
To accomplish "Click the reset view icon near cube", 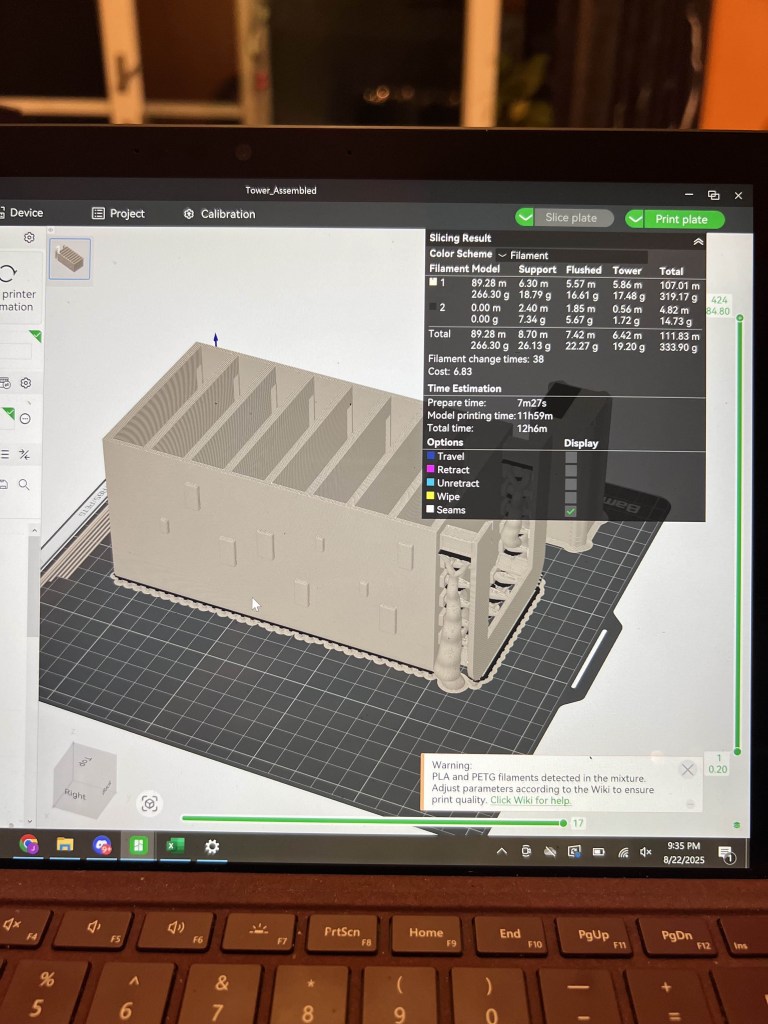I will click(150, 803).
